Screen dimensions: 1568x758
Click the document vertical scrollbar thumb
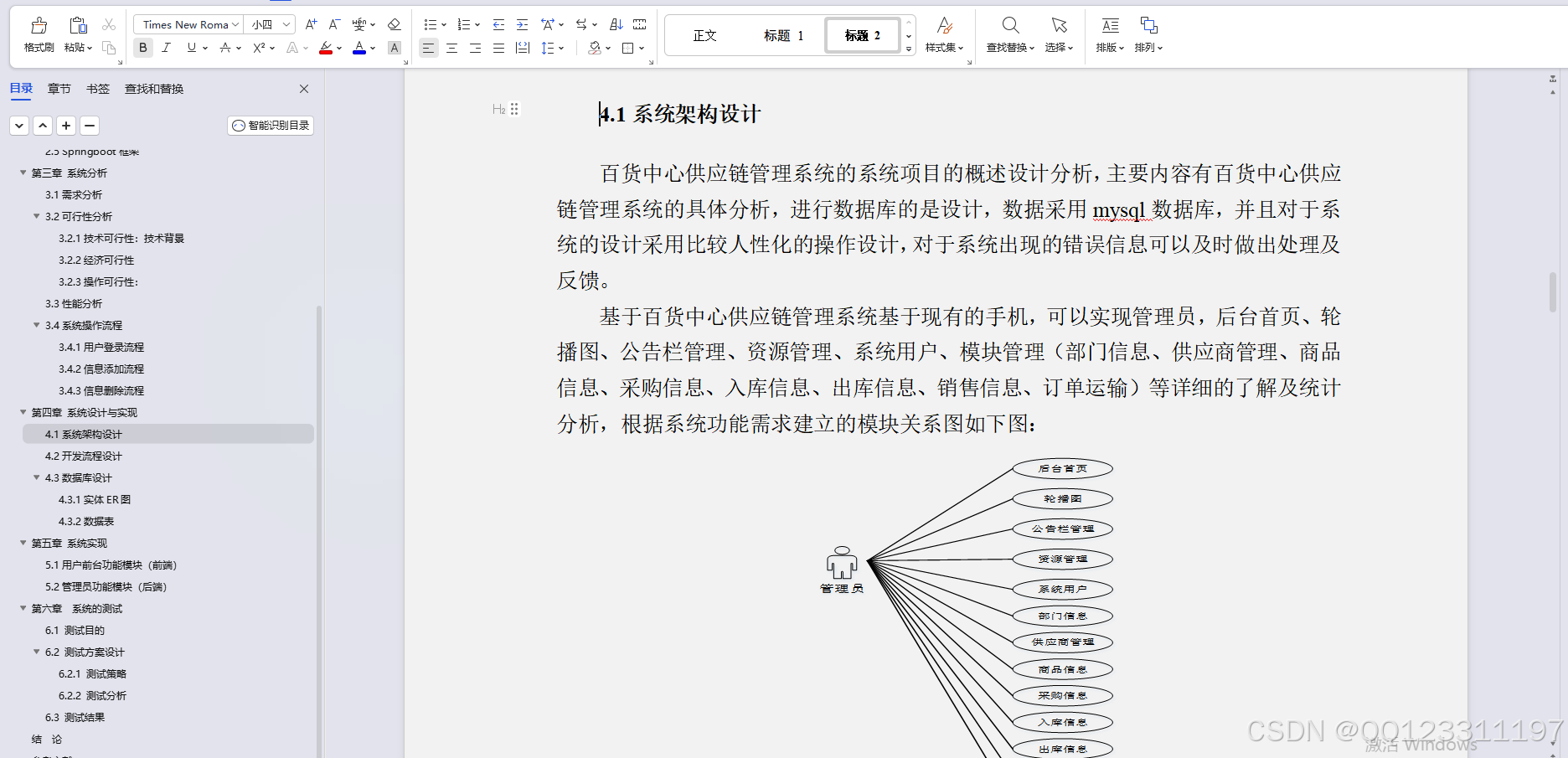click(1553, 292)
